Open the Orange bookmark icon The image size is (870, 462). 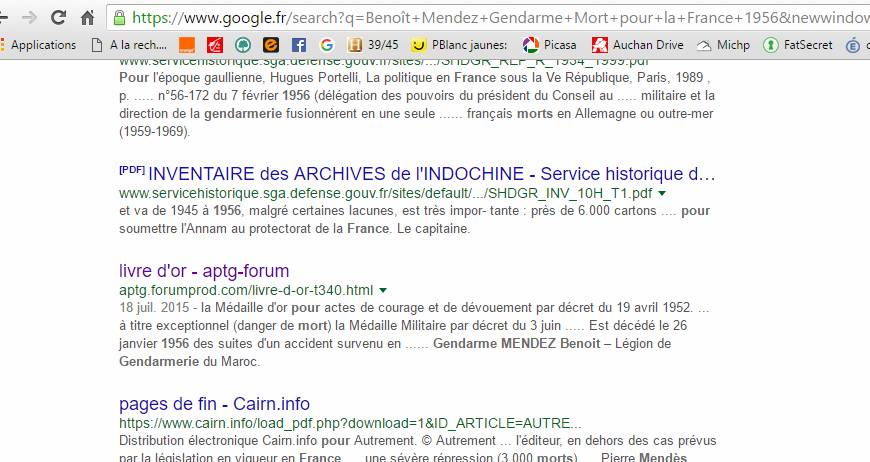point(187,45)
